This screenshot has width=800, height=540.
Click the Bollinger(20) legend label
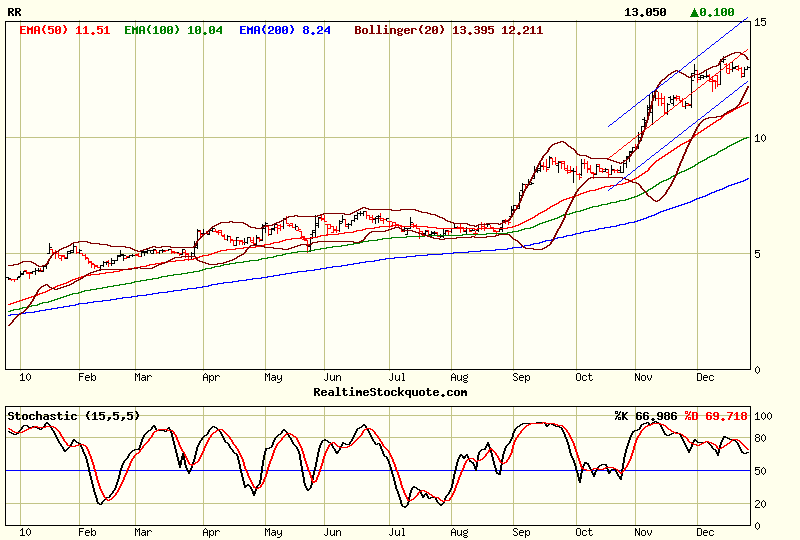pyautogui.click(x=448, y=31)
